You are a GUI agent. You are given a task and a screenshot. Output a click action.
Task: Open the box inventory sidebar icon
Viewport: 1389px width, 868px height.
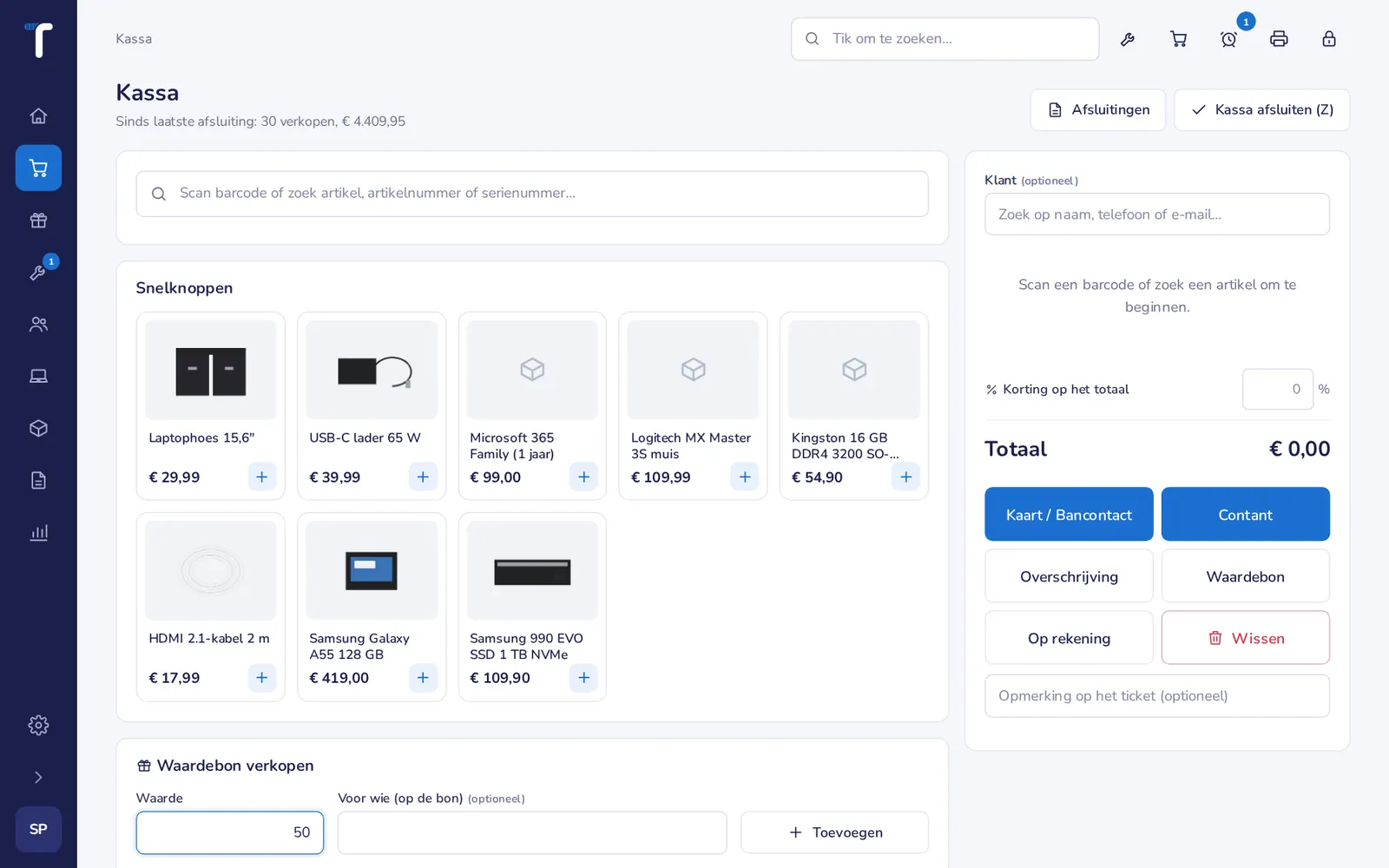coord(38,429)
